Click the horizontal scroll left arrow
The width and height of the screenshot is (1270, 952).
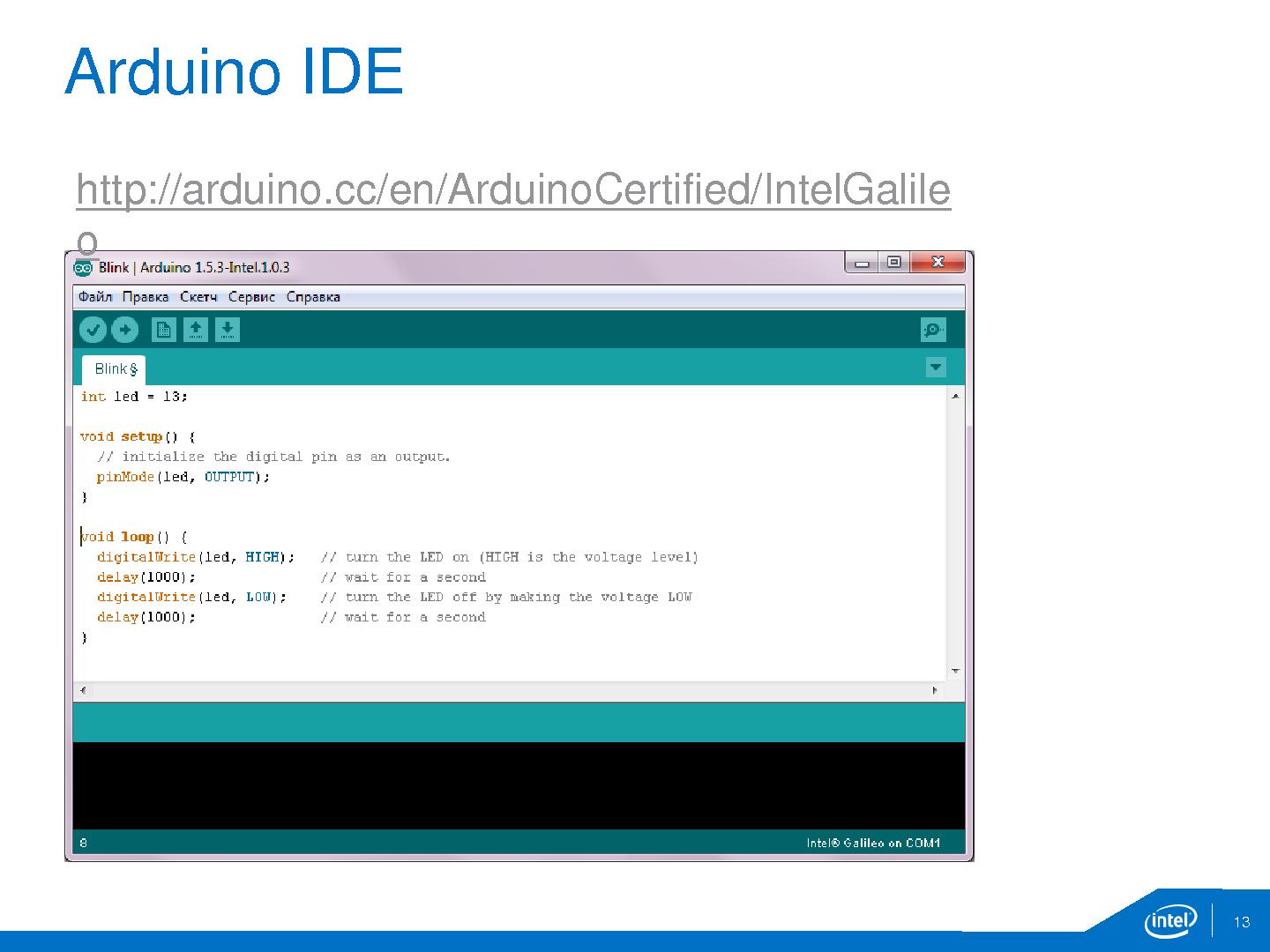(x=83, y=691)
